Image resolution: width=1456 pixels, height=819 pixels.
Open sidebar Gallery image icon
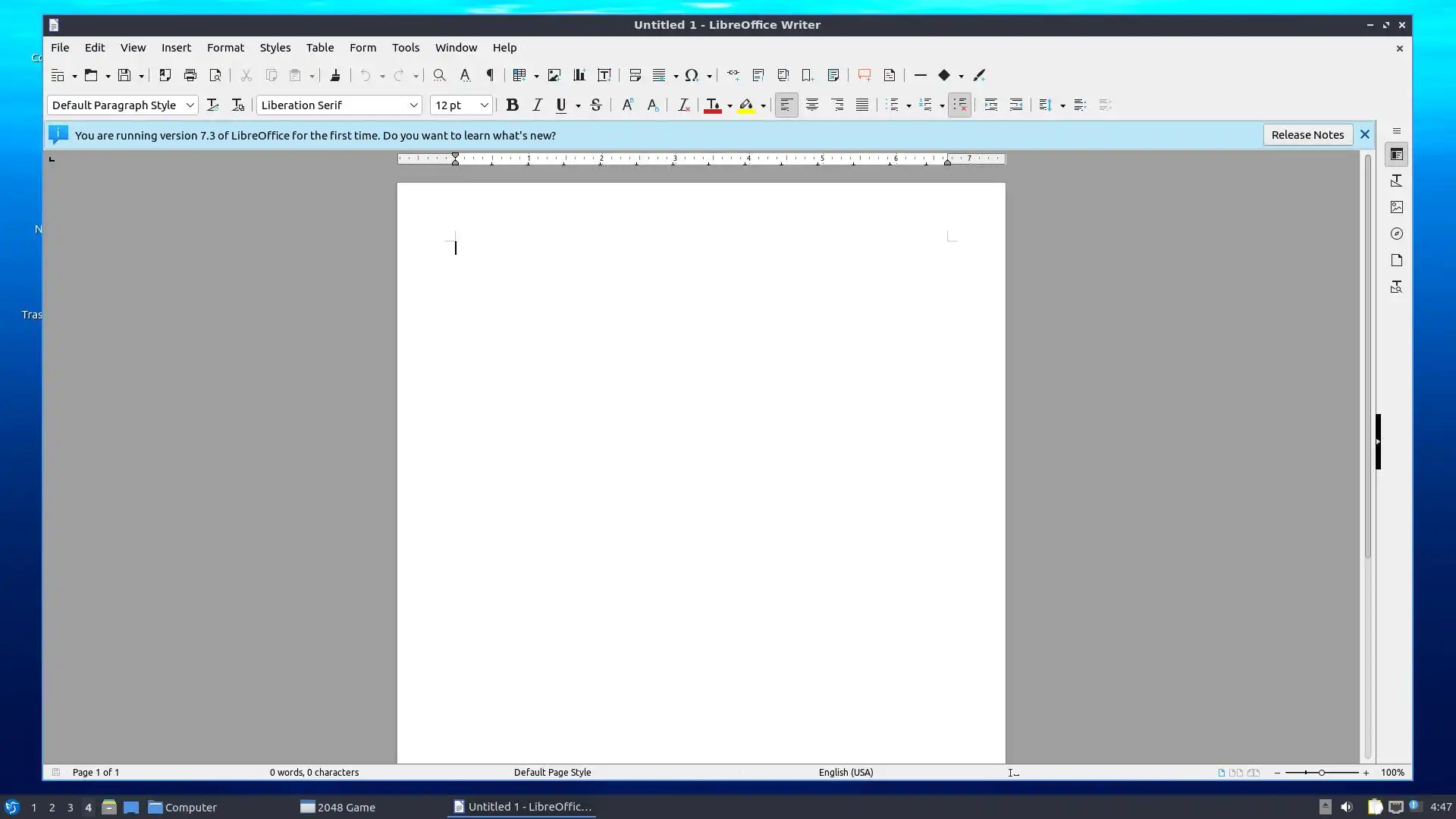pos(1396,207)
